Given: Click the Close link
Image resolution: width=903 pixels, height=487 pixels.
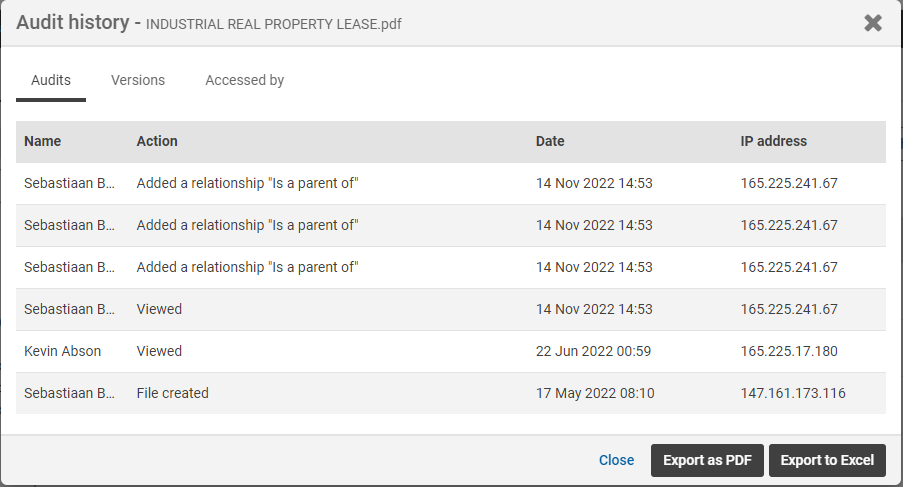Looking at the screenshot, I should [x=616, y=460].
